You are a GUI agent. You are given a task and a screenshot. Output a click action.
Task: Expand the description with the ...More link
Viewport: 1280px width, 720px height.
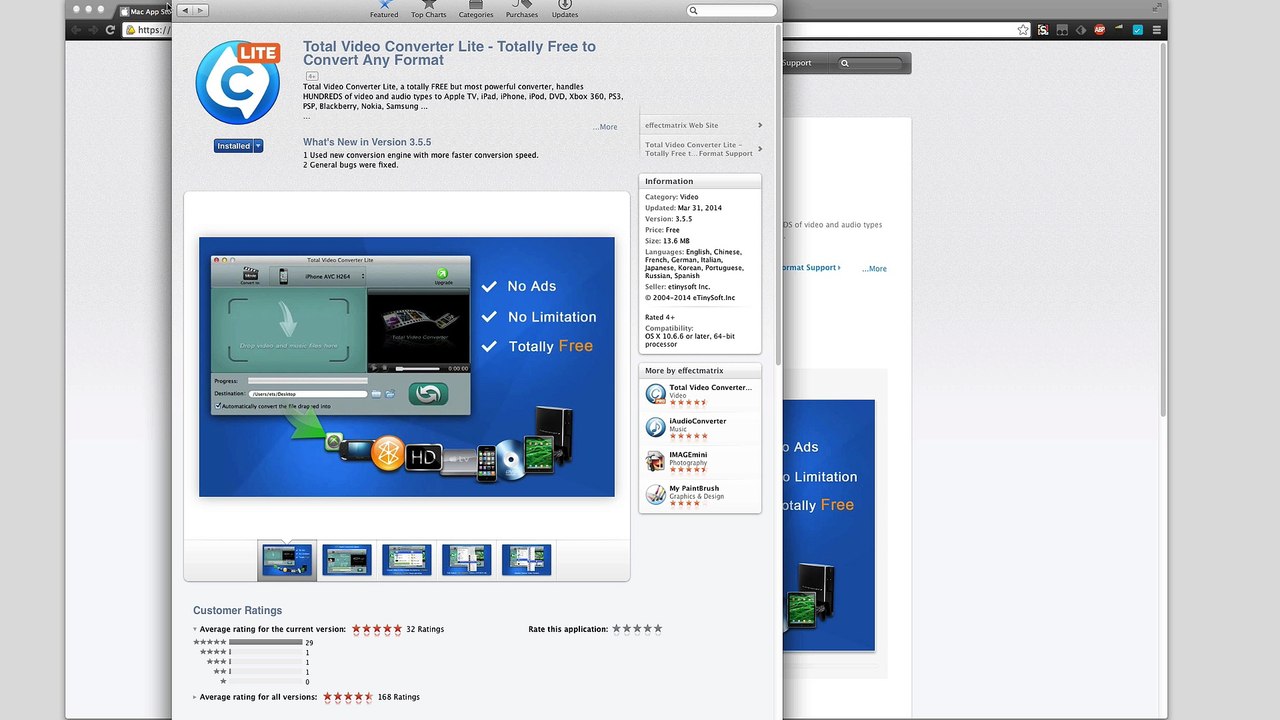pyautogui.click(x=605, y=127)
